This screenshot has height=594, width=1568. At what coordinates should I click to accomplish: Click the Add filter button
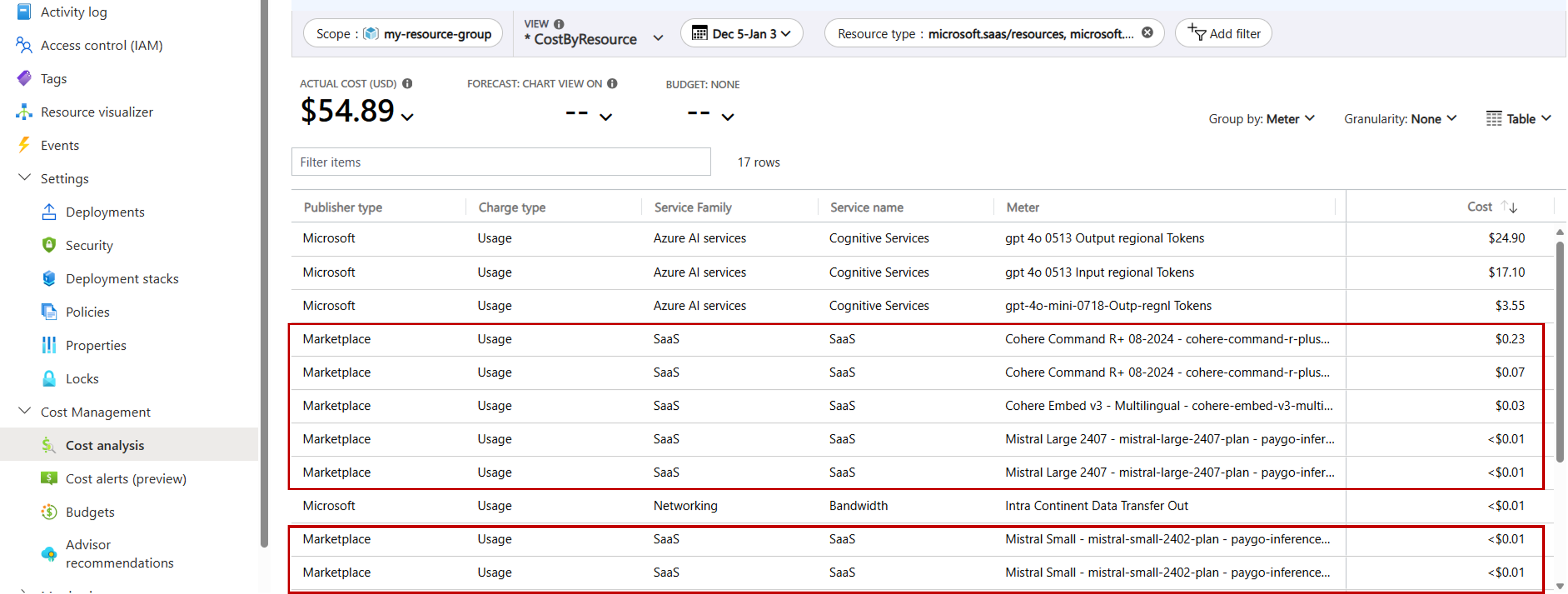pyautogui.click(x=1223, y=34)
